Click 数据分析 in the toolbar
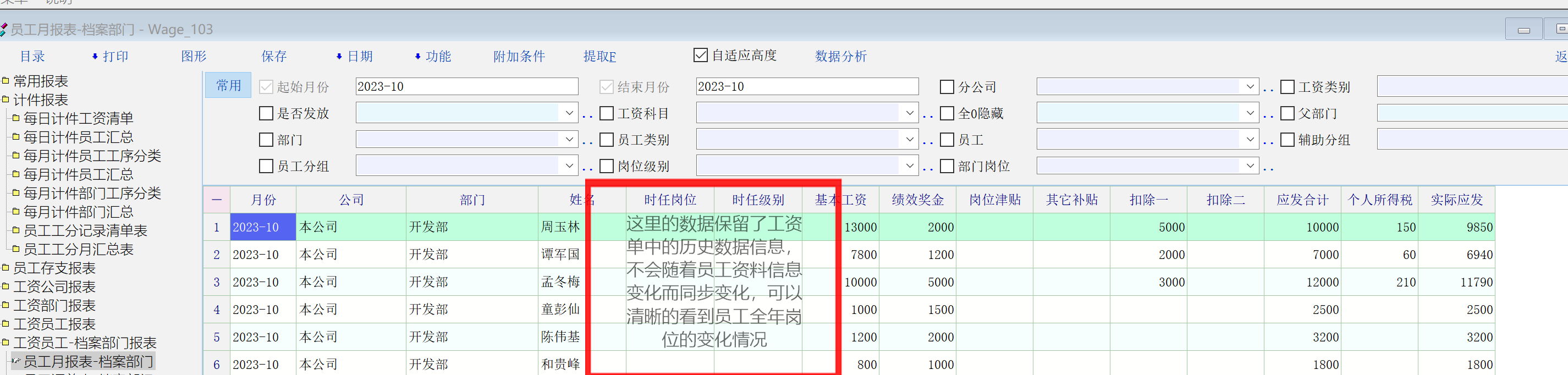Screen dimensions: 1568x375 tap(840, 57)
